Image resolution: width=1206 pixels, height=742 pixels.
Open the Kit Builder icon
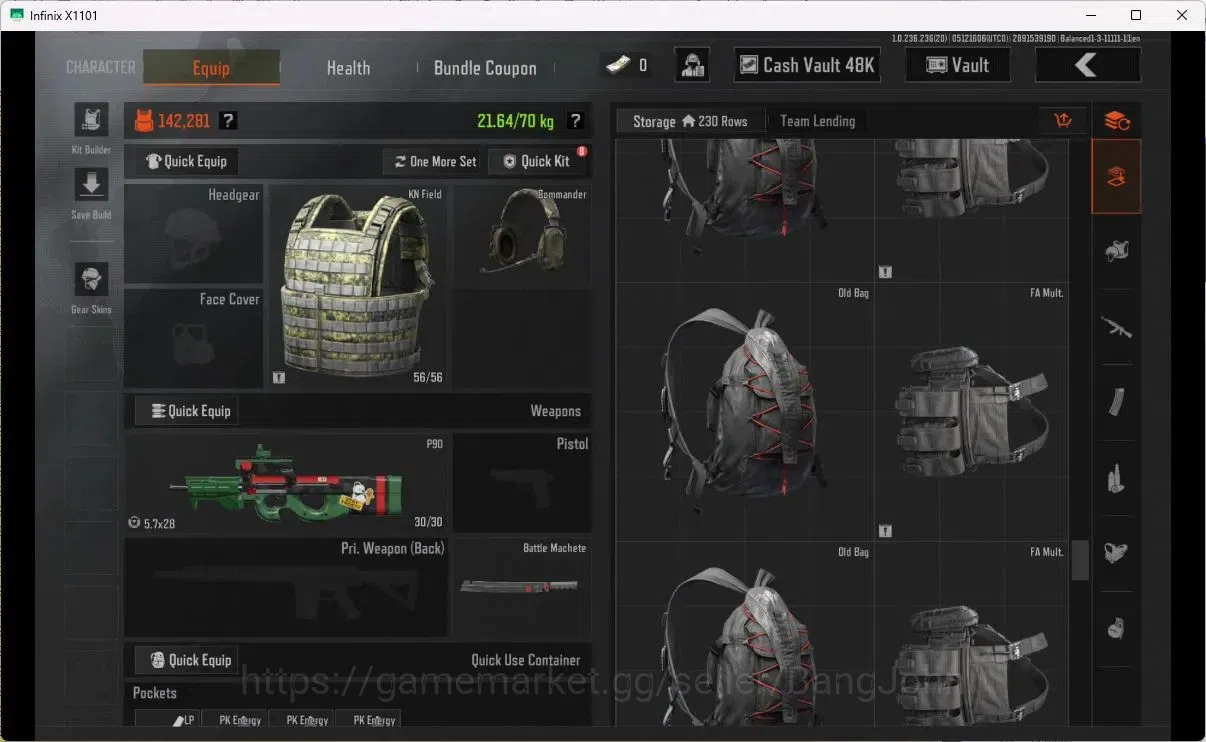[x=91, y=120]
